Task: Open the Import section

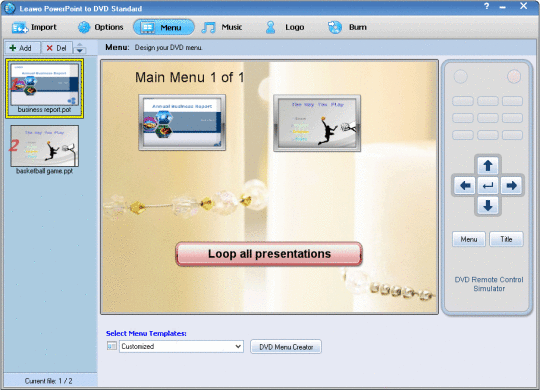Action: point(34,27)
